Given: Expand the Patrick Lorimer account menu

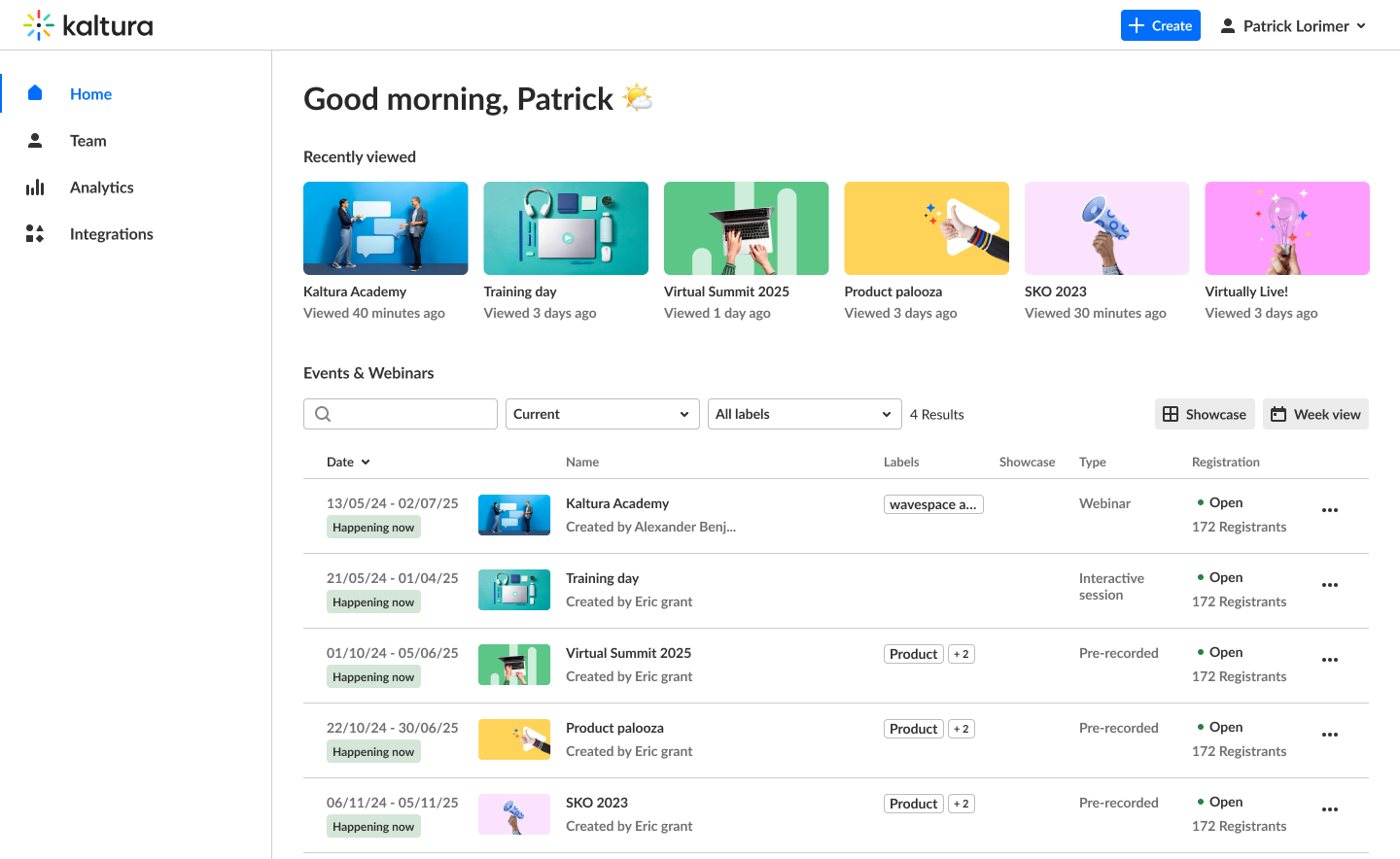Looking at the screenshot, I should pyautogui.click(x=1294, y=25).
